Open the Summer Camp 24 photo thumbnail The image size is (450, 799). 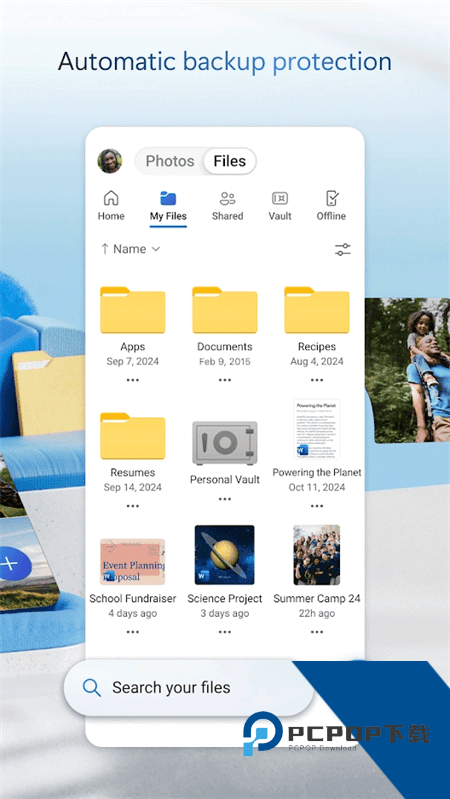pos(316,554)
